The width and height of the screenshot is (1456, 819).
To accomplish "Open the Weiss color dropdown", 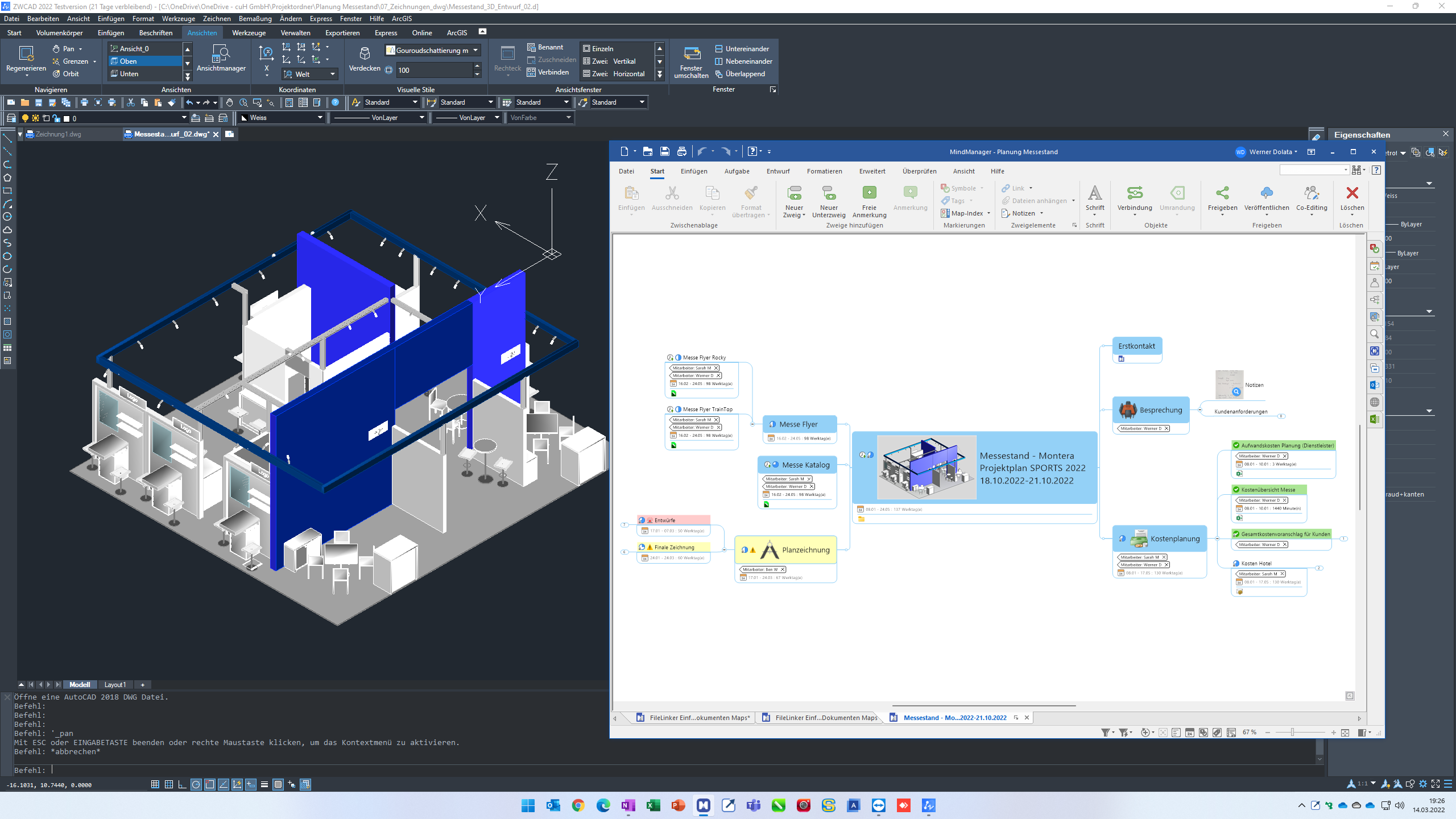I will [282, 118].
